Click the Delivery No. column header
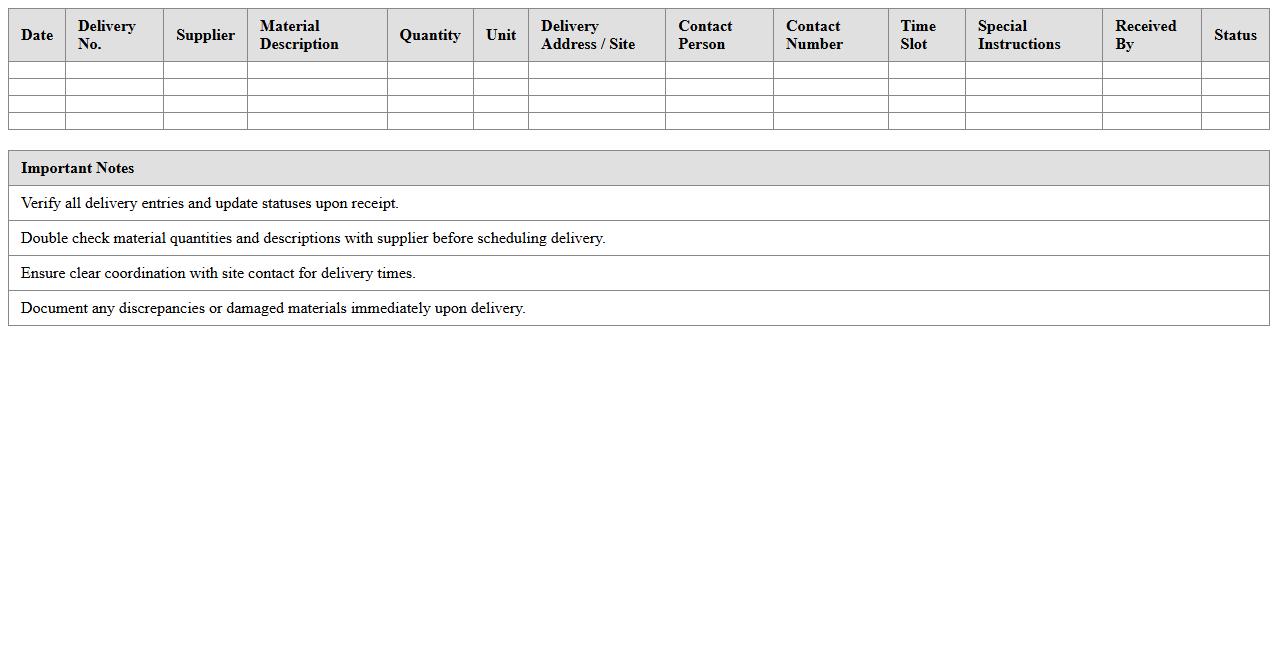Viewport: 1278px width, 650px height. (x=106, y=35)
